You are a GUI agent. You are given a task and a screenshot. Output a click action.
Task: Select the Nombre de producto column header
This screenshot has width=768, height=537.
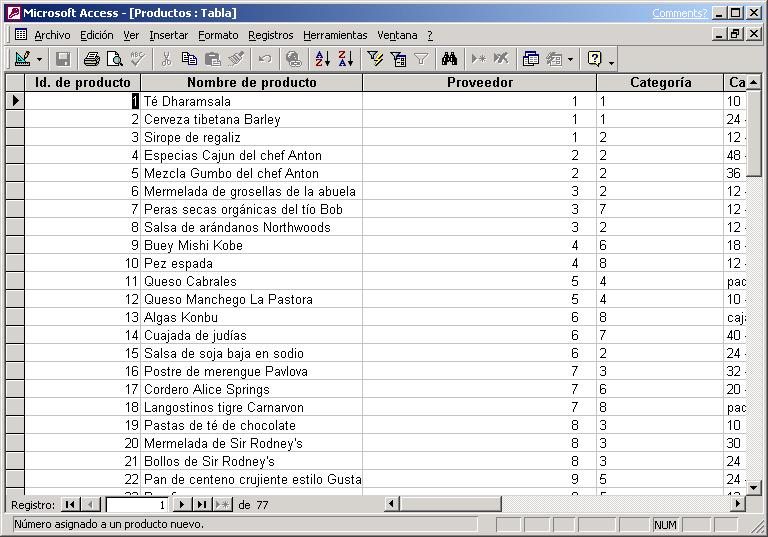tap(252, 82)
